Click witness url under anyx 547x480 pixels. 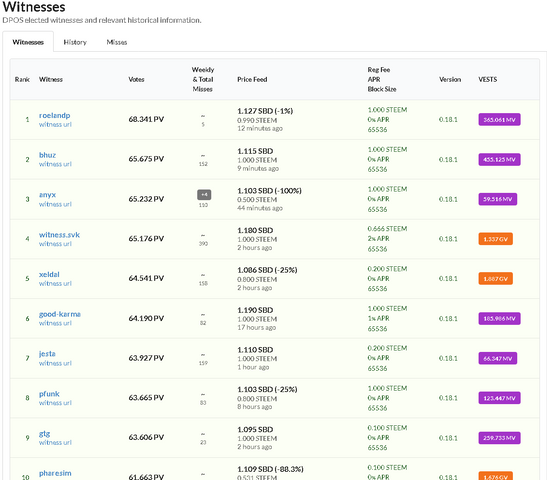tap(55, 204)
